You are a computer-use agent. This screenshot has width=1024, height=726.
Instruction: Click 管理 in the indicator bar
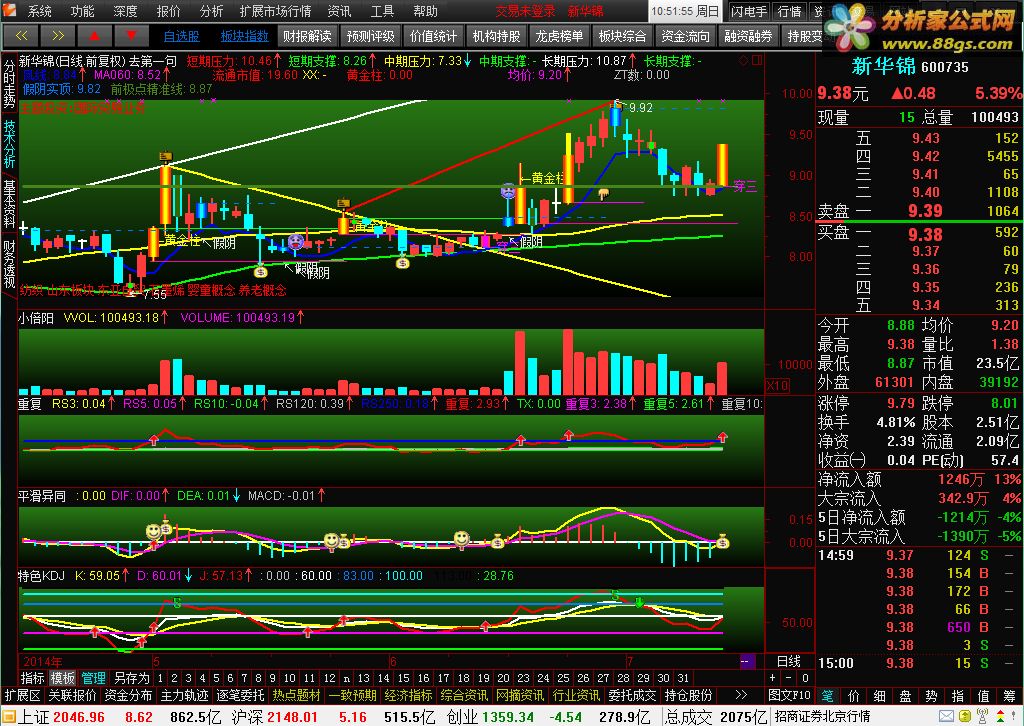coord(93,678)
